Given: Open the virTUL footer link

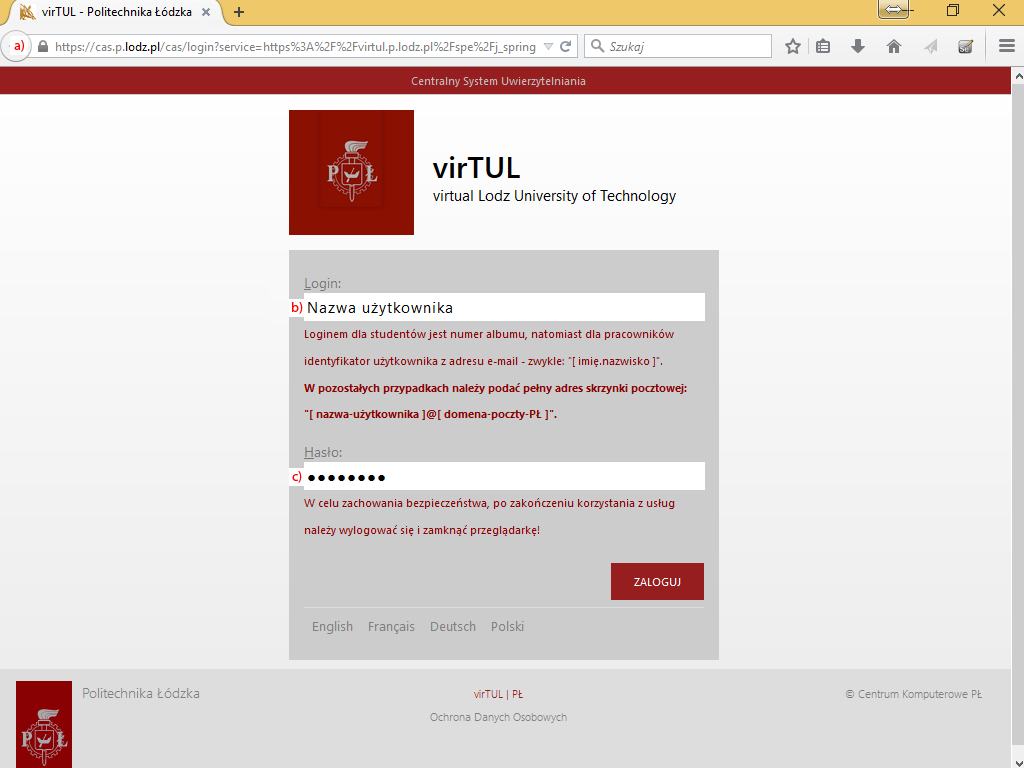Looking at the screenshot, I should coord(488,694).
